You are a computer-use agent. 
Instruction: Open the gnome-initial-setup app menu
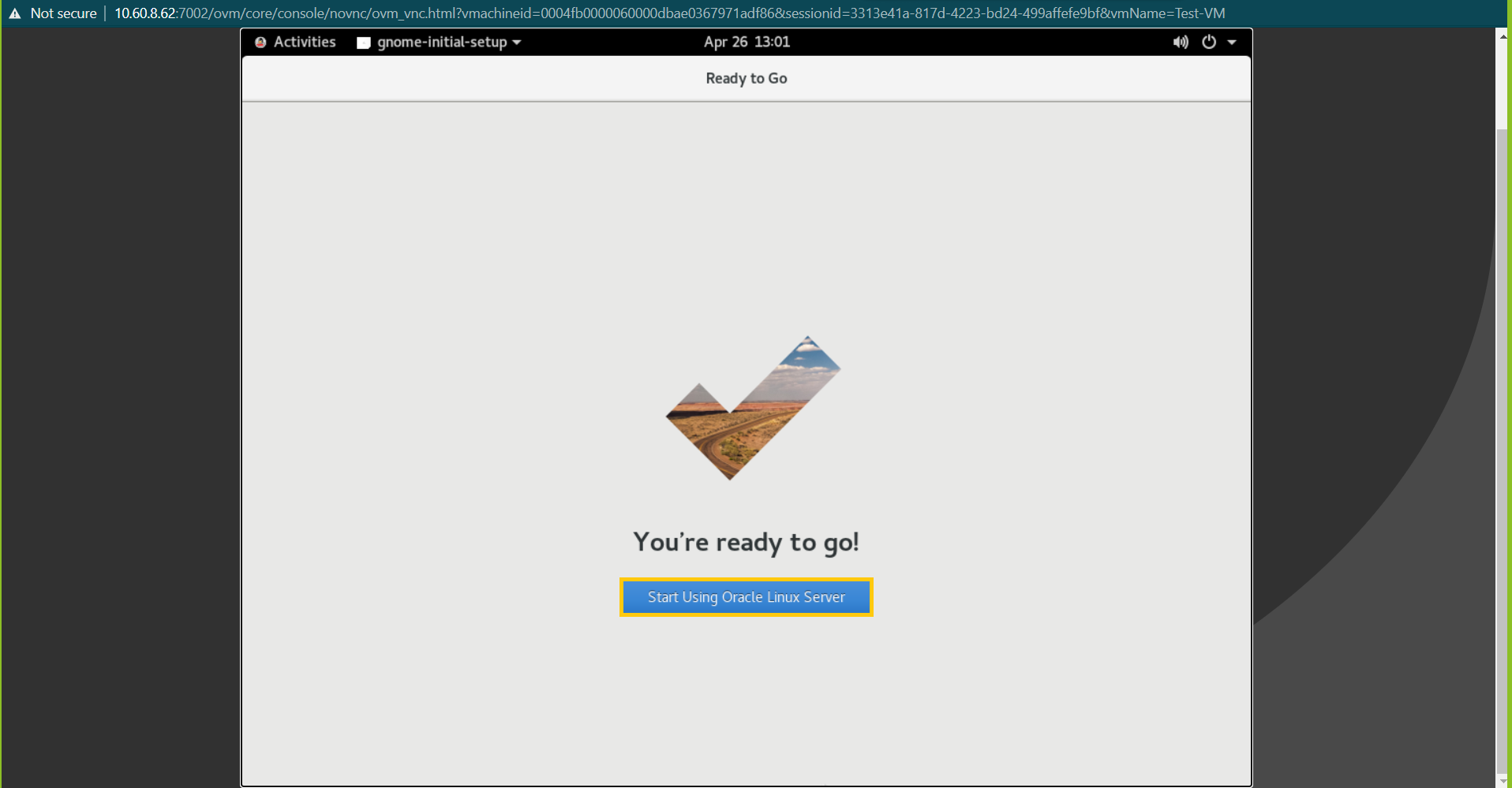[x=439, y=42]
